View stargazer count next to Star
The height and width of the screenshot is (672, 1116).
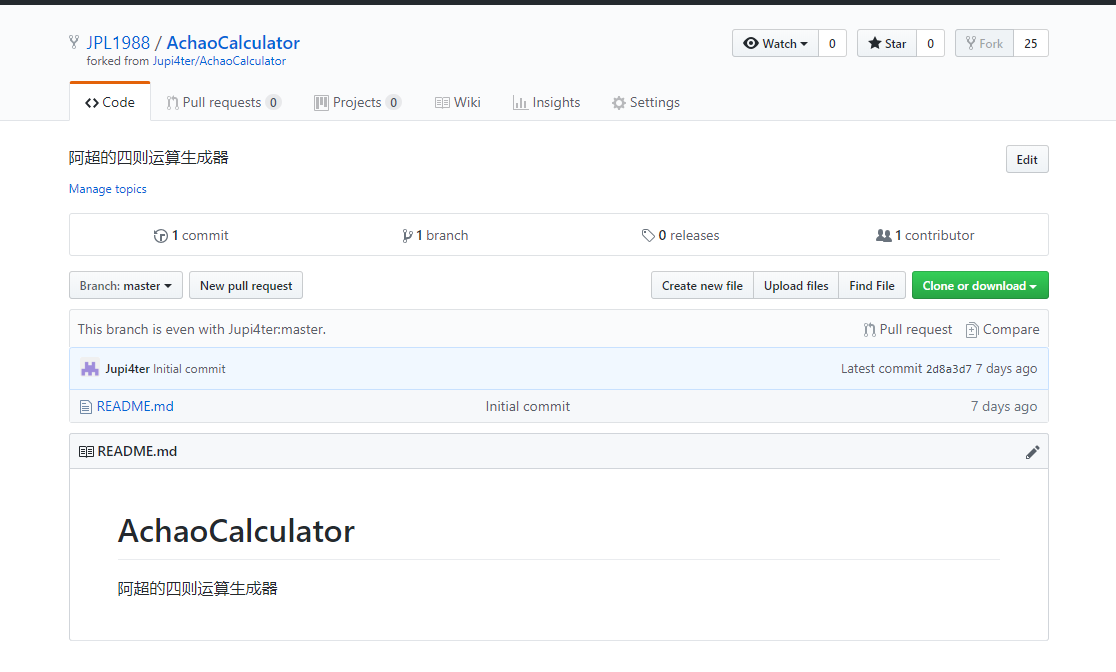[930, 43]
